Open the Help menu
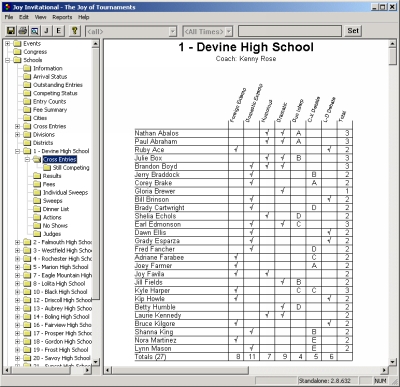The height and width of the screenshot is (387, 400). [84, 17]
